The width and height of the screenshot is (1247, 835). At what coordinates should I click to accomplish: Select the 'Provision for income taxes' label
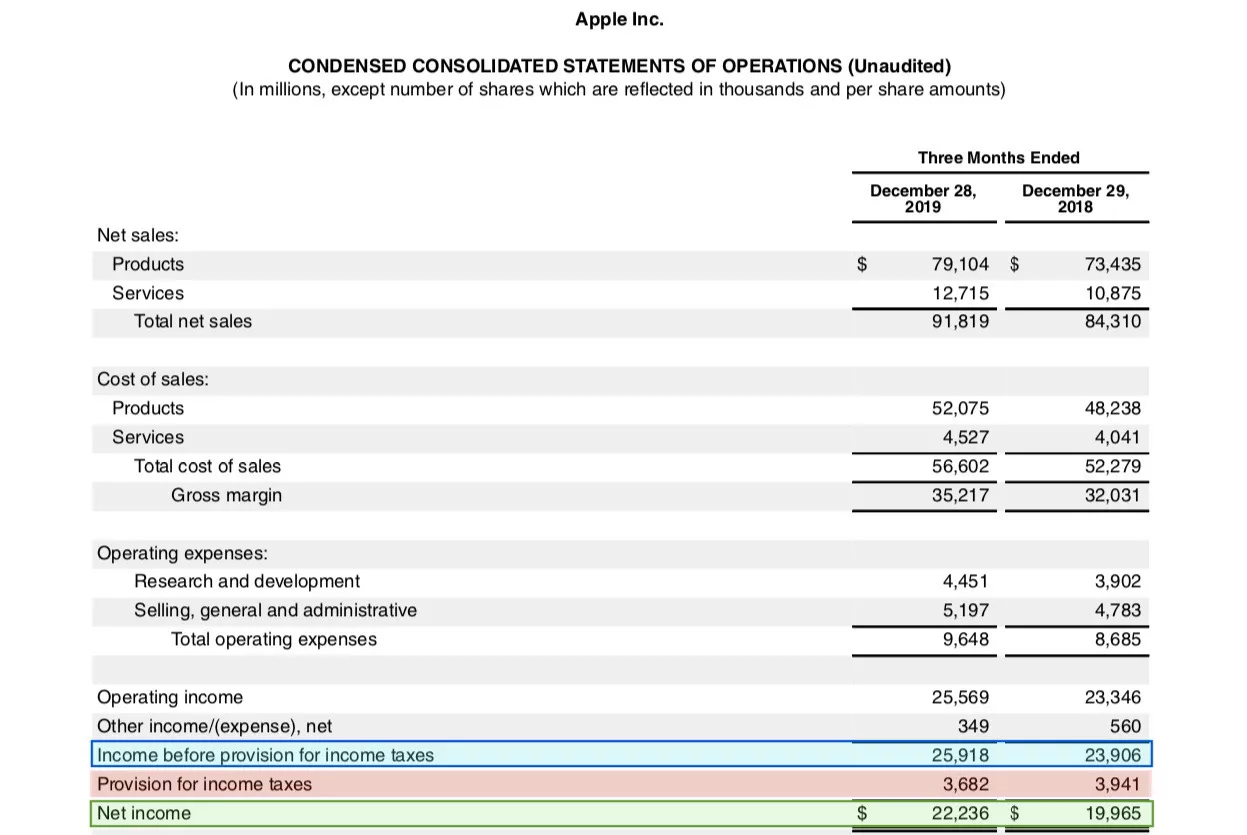pos(204,784)
